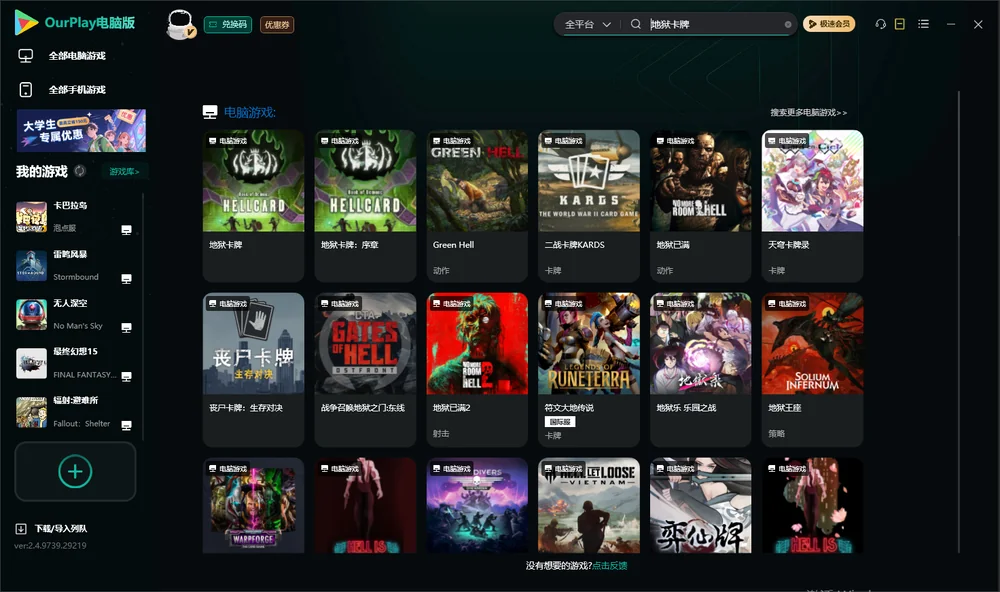The image size is (1000, 592).
Task: Refresh the 我的游戏 list
Action: pos(80,171)
